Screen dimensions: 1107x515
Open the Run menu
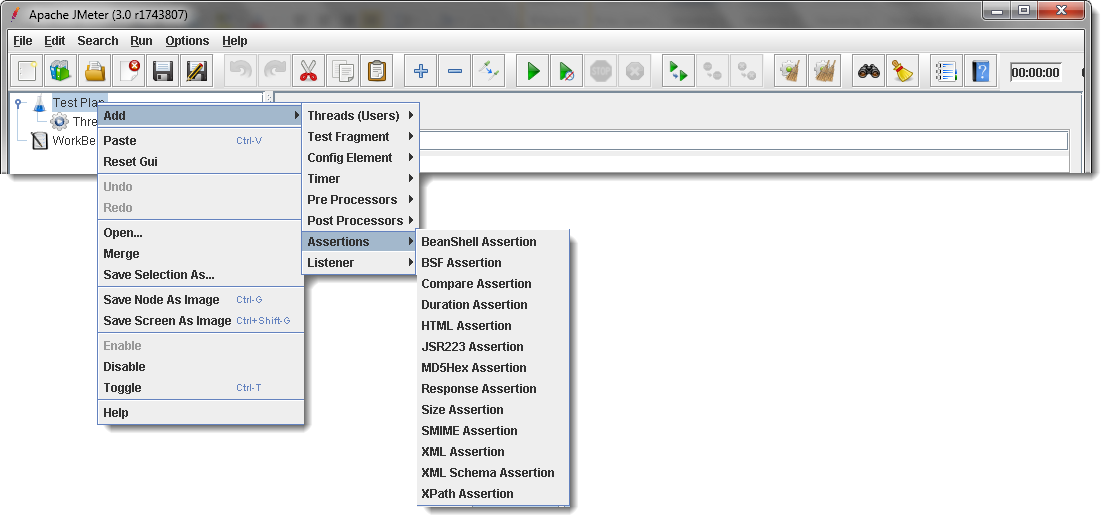click(142, 41)
